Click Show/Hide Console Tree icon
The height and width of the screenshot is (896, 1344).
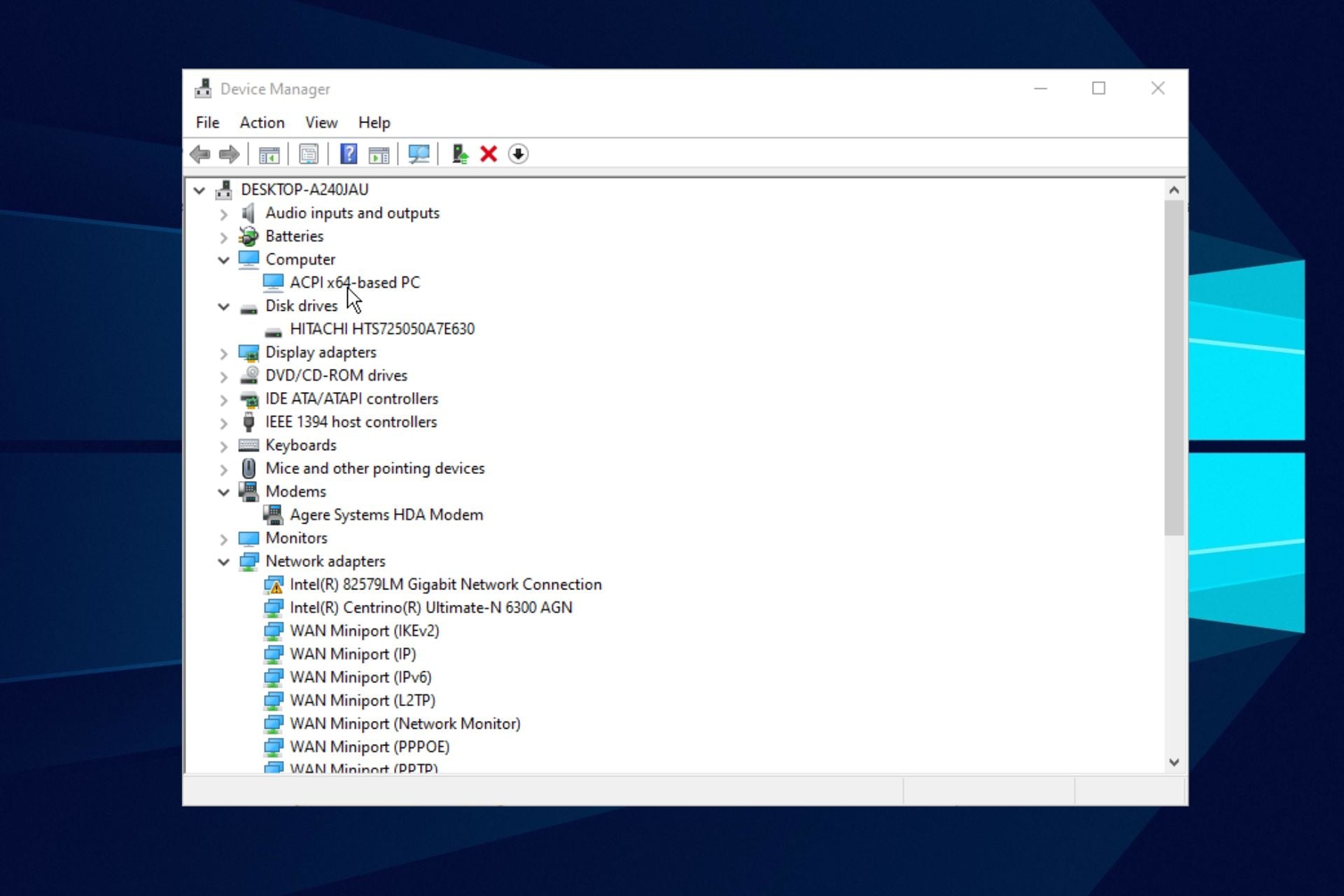[269, 154]
